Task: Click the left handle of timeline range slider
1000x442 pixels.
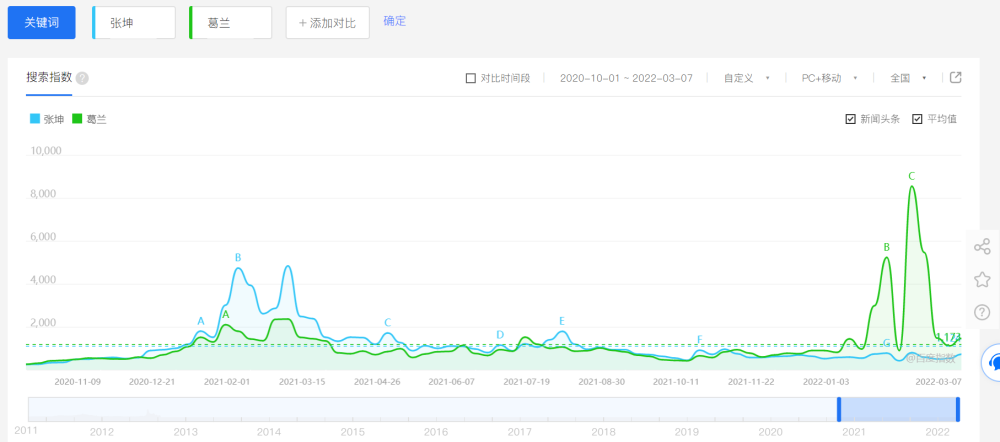Action: point(839,409)
